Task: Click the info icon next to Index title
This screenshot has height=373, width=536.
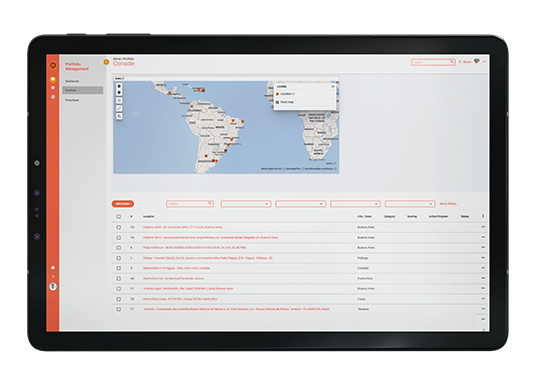Action: pos(123,79)
